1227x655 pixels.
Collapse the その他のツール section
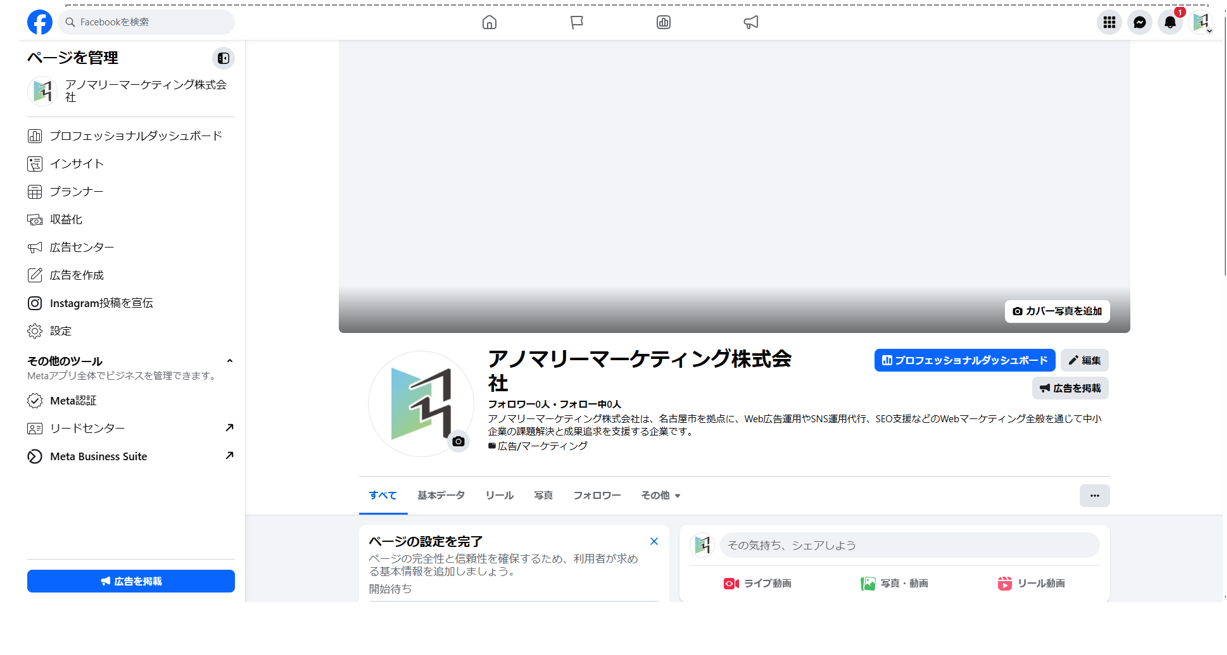tap(229, 361)
